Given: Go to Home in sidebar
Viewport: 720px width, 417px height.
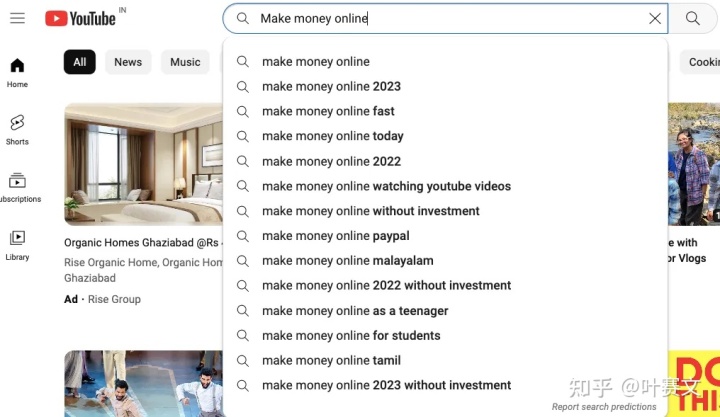Looking at the screenshot, I should coord(17,72).
